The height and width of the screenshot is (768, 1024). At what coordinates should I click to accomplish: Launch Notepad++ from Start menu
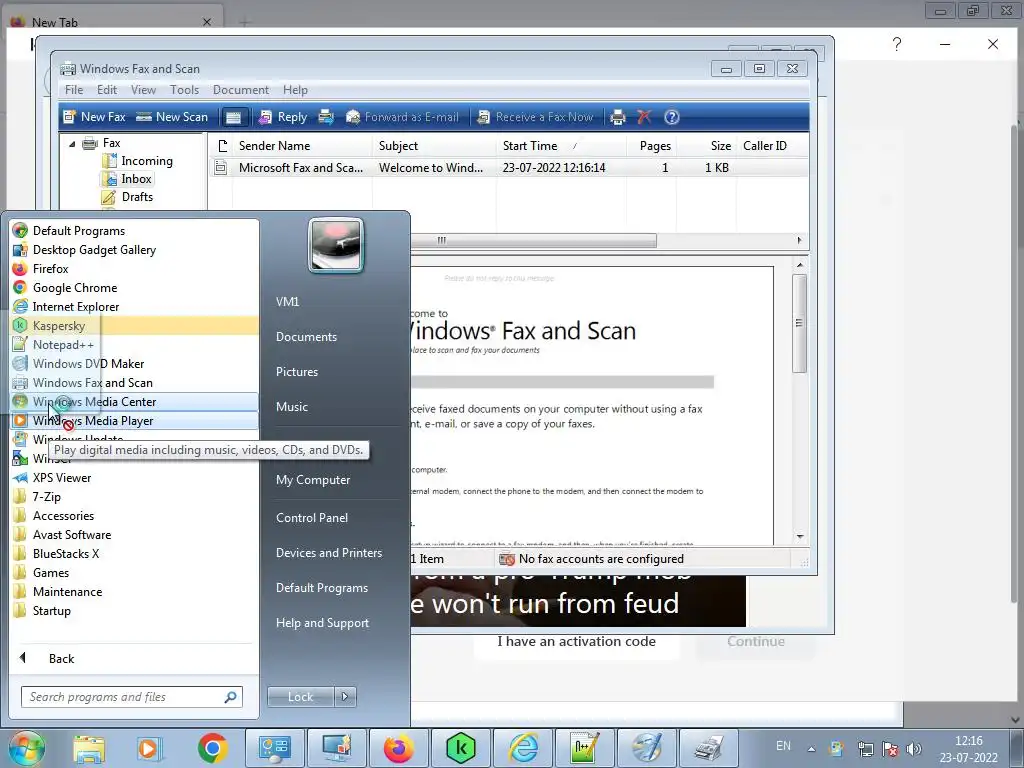pyautogui.click(x=134, y=345)
